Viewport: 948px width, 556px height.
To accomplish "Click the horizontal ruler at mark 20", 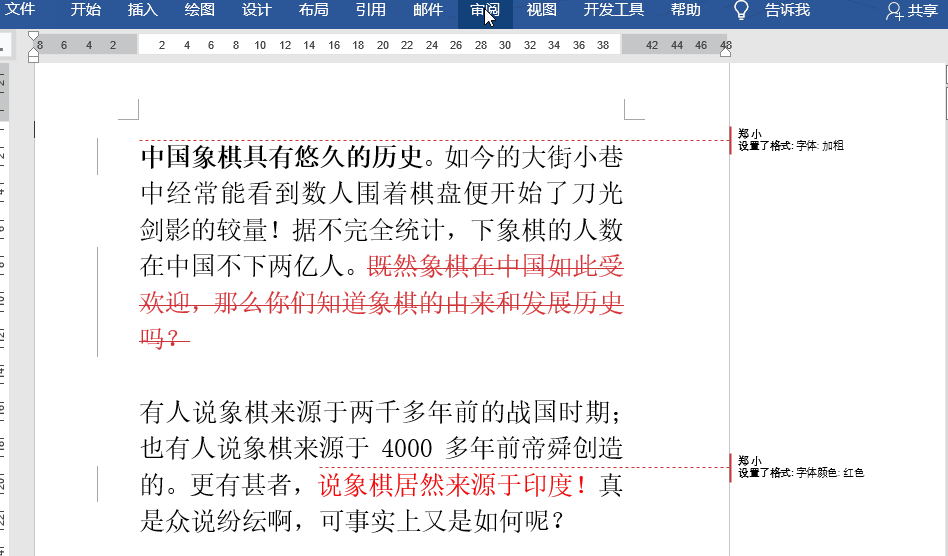I will click(382, 46).
